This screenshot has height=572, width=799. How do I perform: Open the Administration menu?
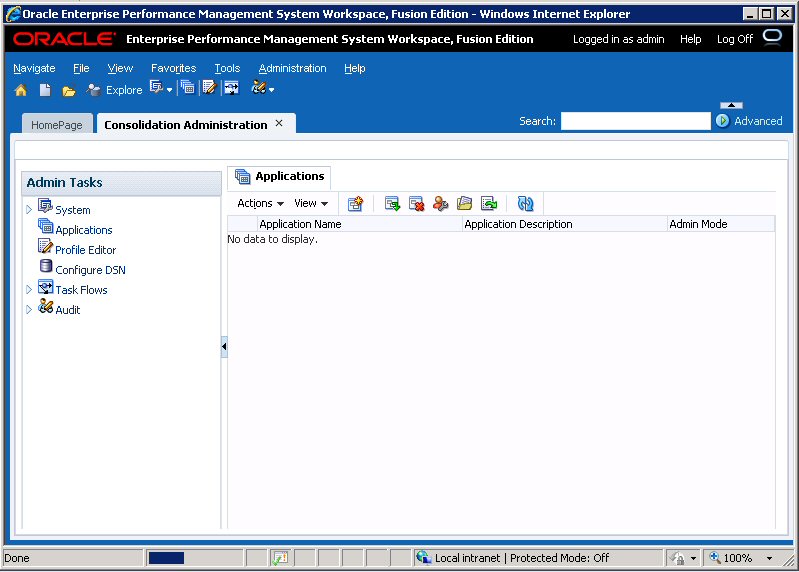tap(292, 68)
